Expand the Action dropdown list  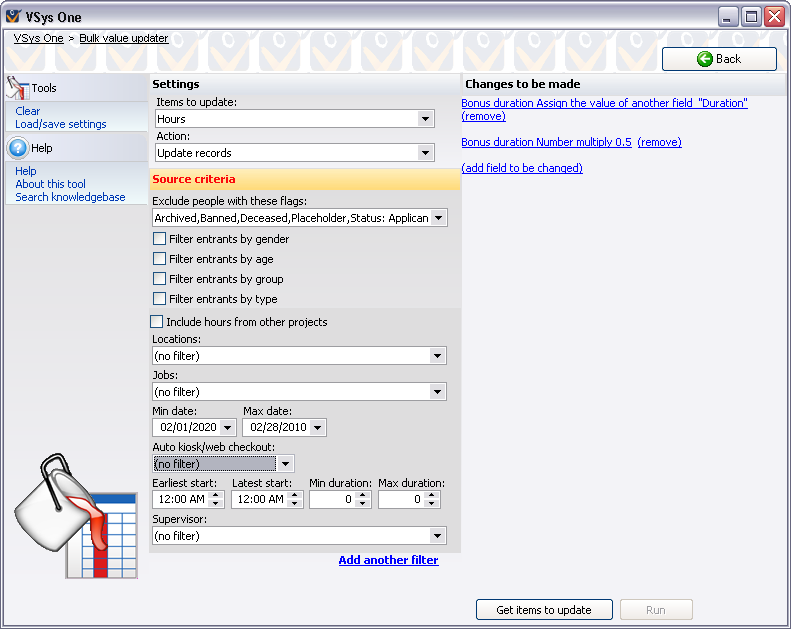click(x=426, y=153)
